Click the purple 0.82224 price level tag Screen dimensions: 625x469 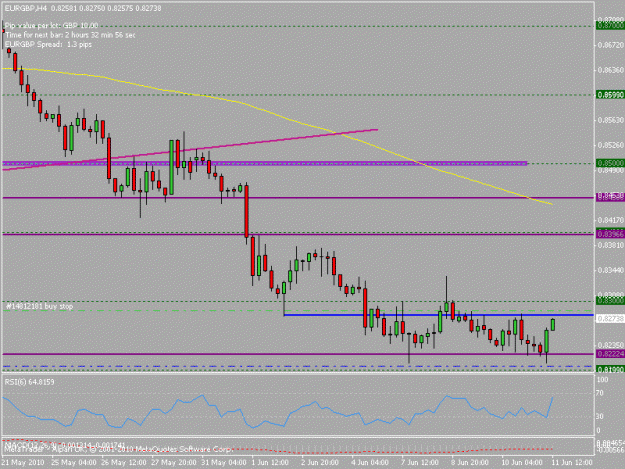click(x=610, y=354)
